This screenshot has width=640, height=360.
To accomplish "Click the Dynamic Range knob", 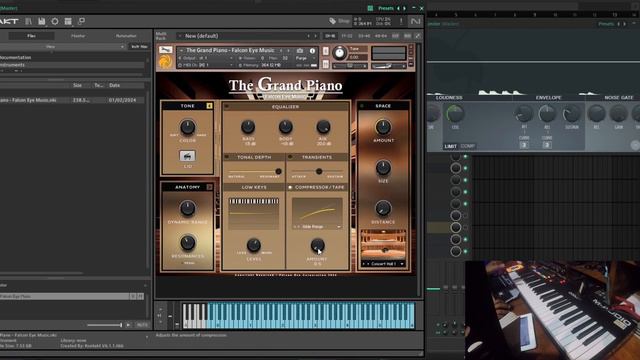I will (187, 208).
